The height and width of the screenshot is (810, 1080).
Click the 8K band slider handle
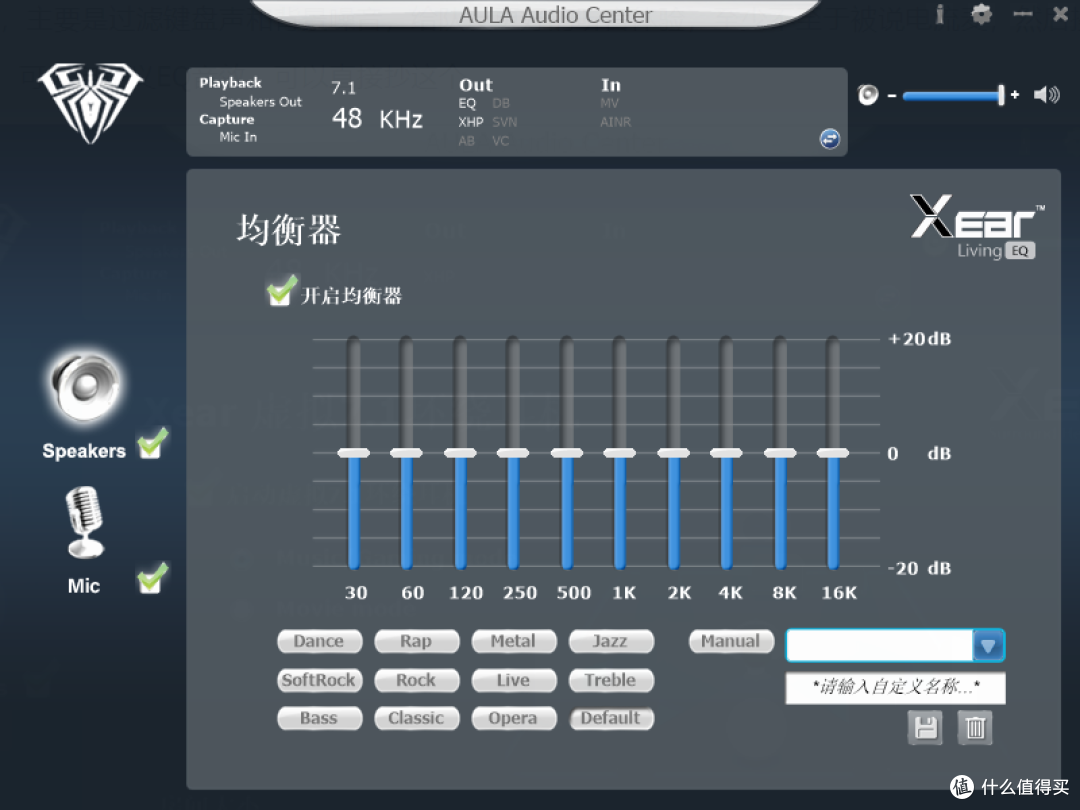(x=780, y=453)
